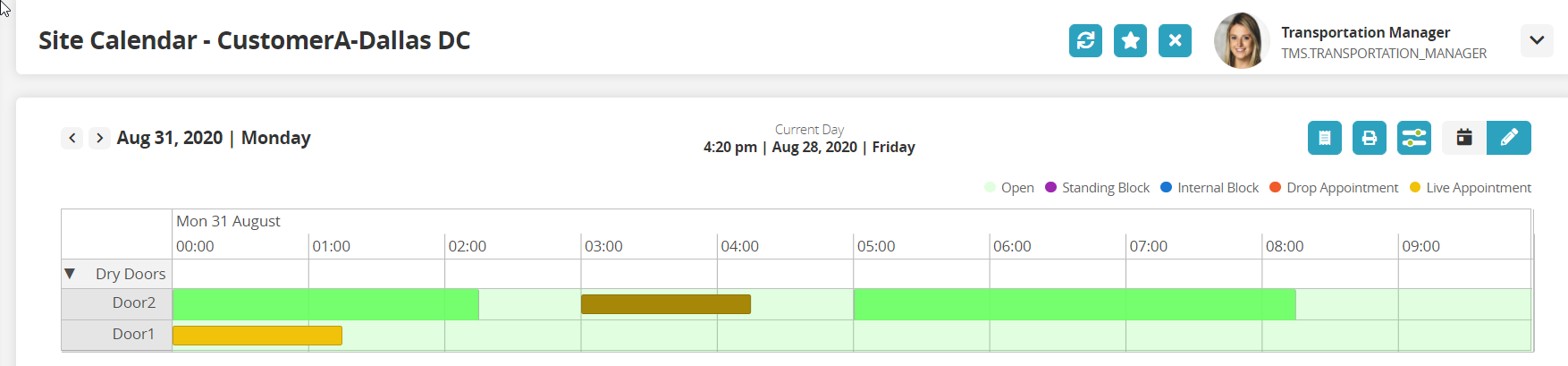Click the yellow live appointment on Door1

(x=257, y=336)
